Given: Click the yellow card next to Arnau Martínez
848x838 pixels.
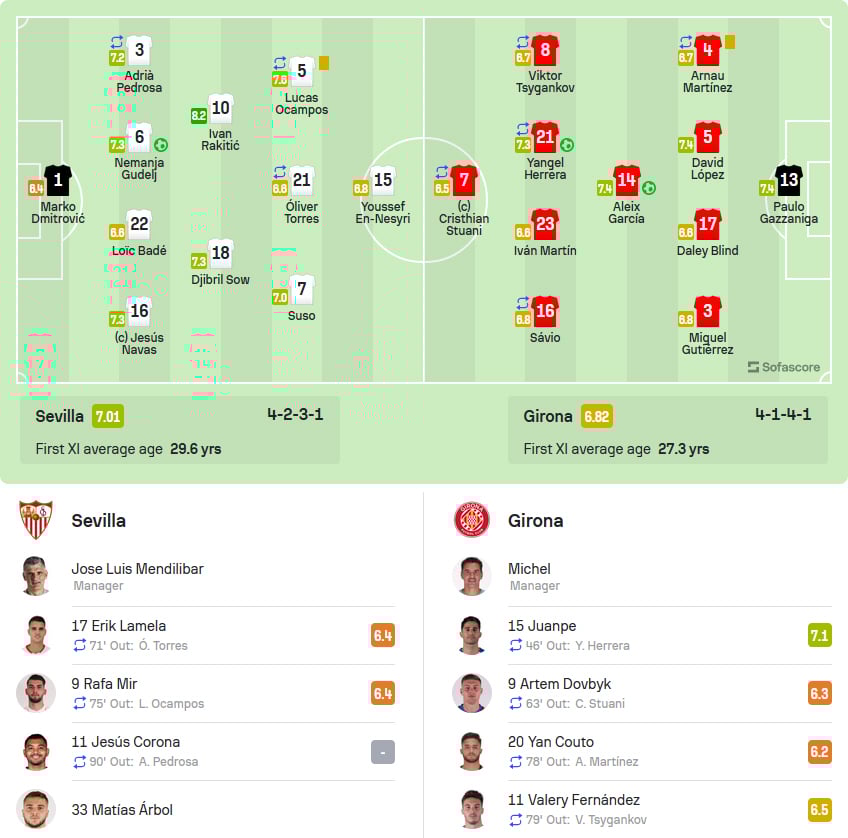Looking at the screenshot, I should [730, 42].
